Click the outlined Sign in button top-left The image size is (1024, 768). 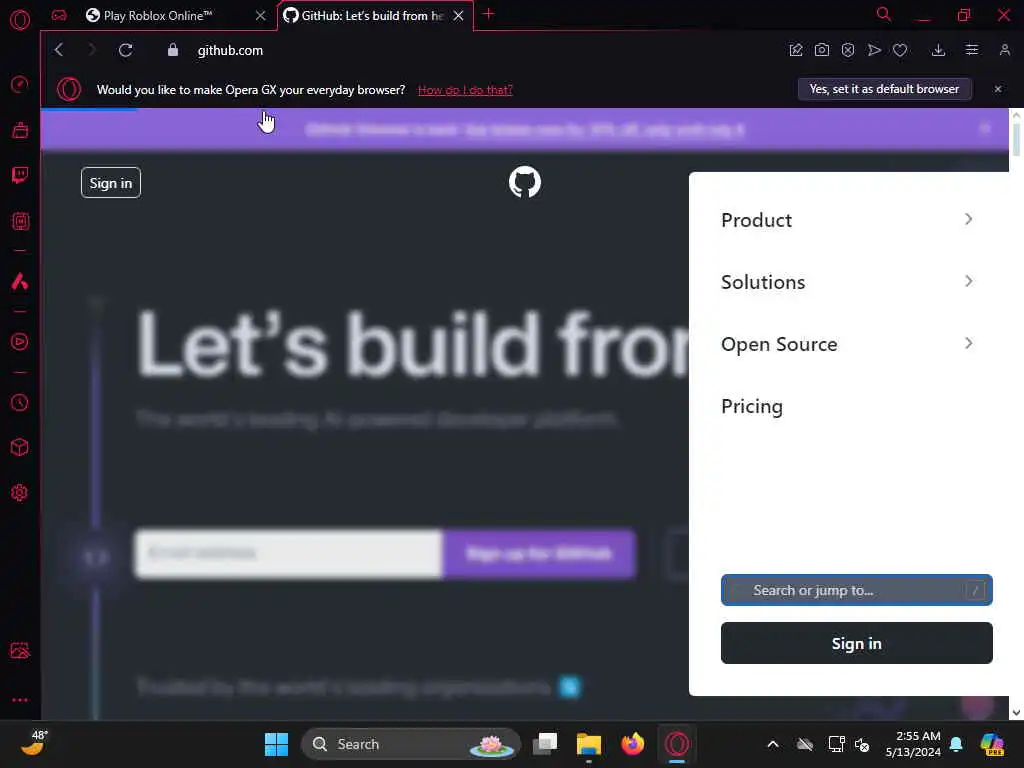pyautogui.click(x=111, y=183)
